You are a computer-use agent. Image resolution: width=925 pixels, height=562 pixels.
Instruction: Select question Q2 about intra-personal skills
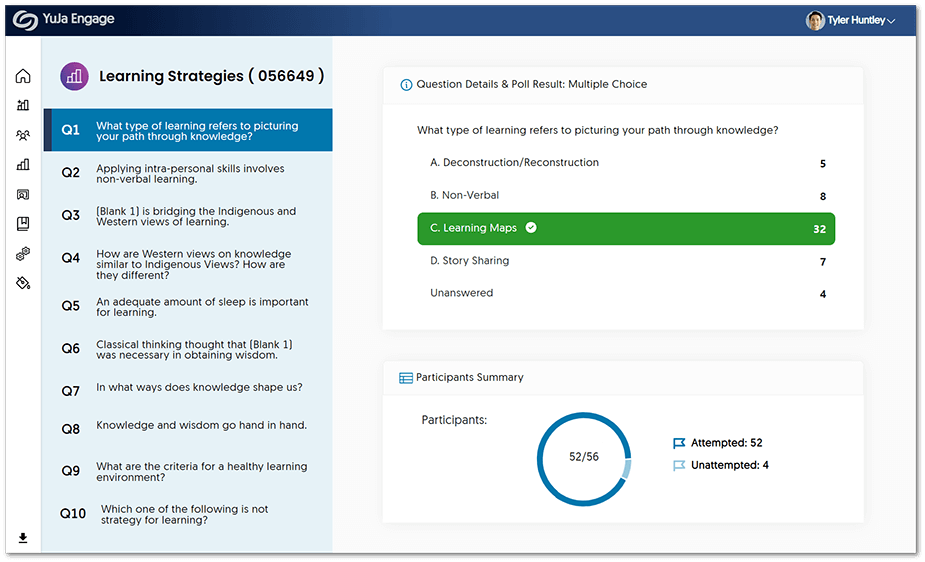tap(190, 174)
